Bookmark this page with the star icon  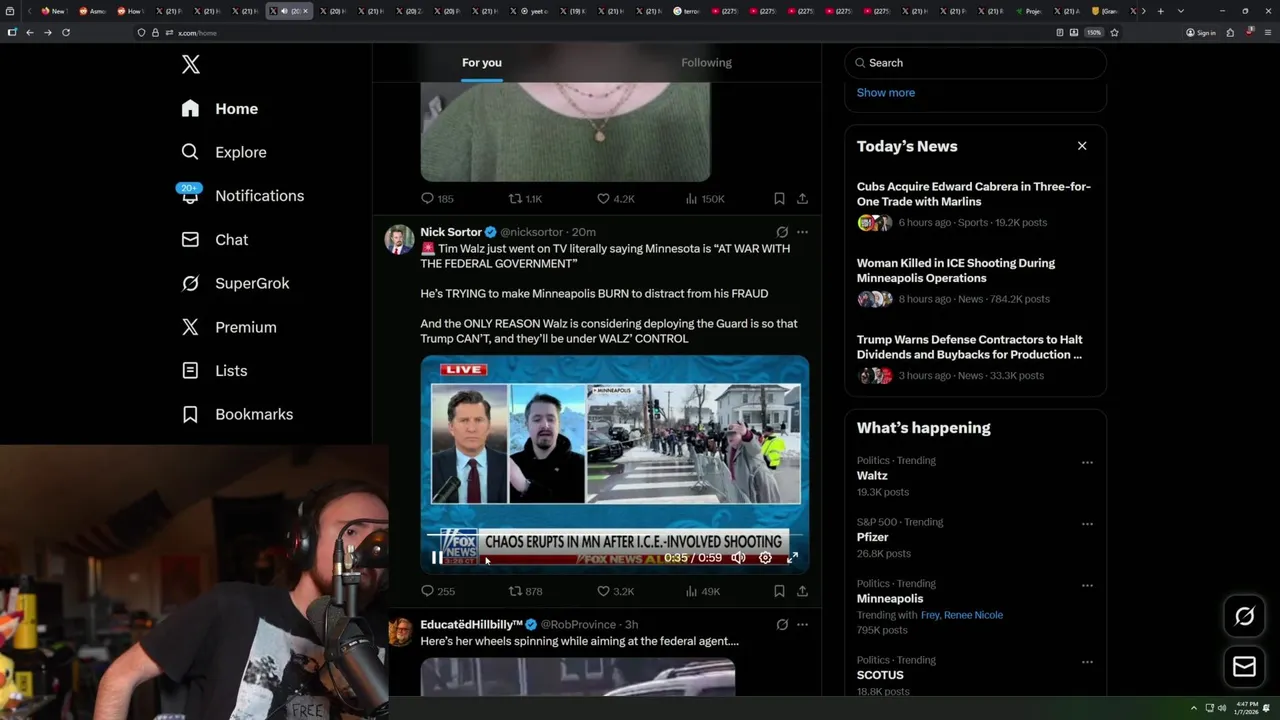[x=1114, y=33]
